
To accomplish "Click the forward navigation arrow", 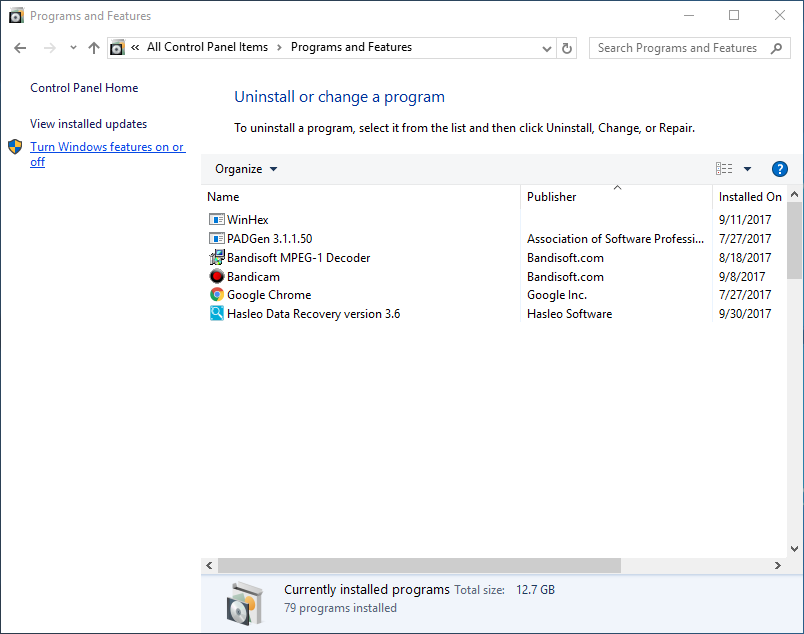I will point(50,48).
